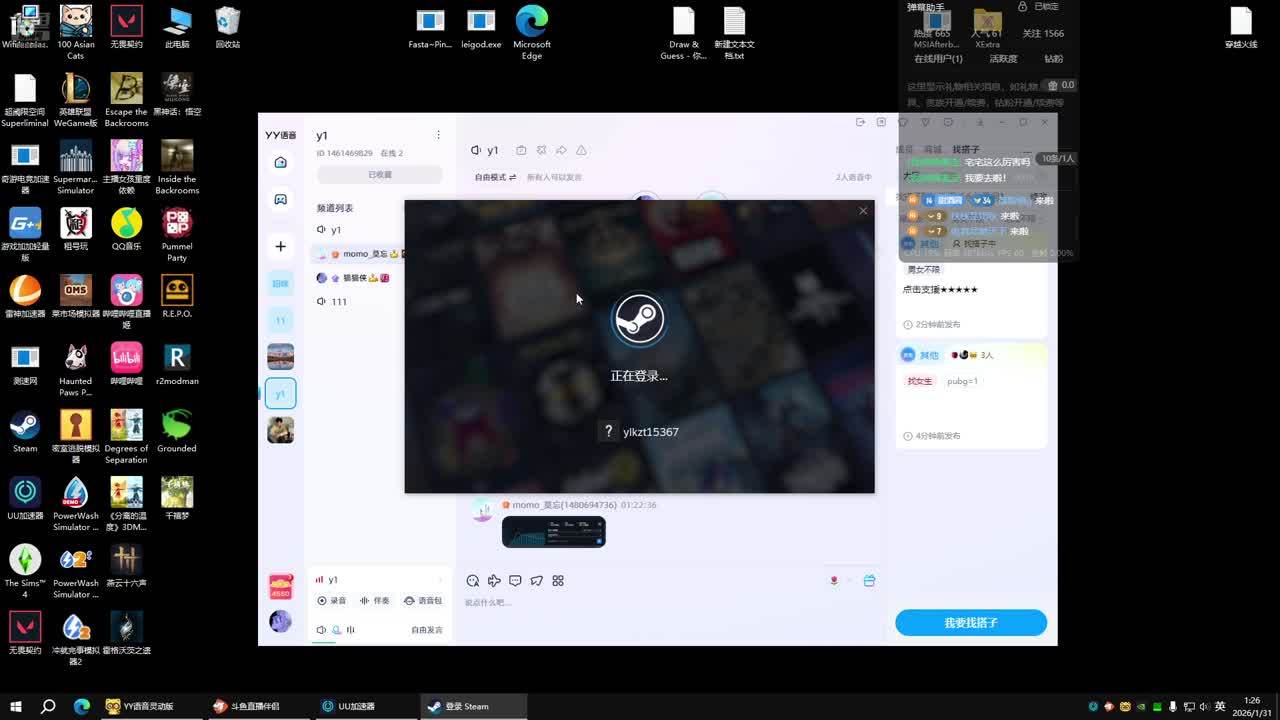Select 活跃度 tab in 弹幕助手

pos(1003,59)
